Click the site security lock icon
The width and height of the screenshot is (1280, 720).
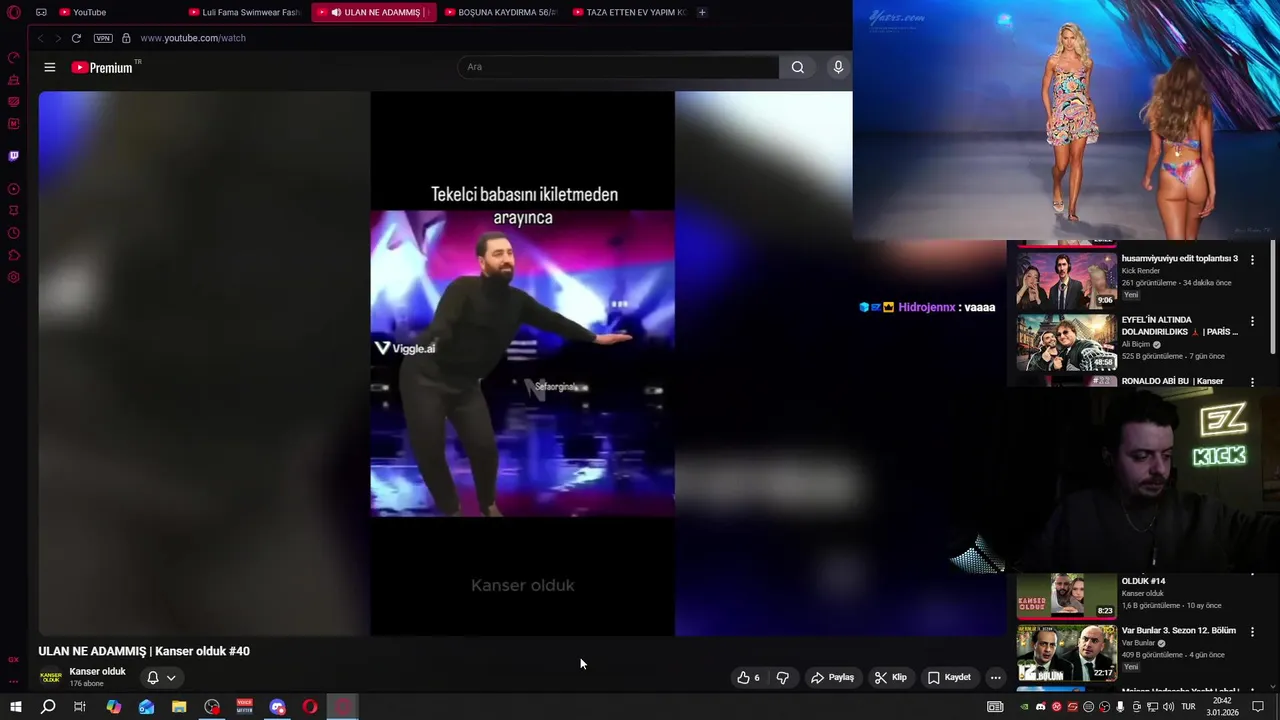click(x=126, y=38)
